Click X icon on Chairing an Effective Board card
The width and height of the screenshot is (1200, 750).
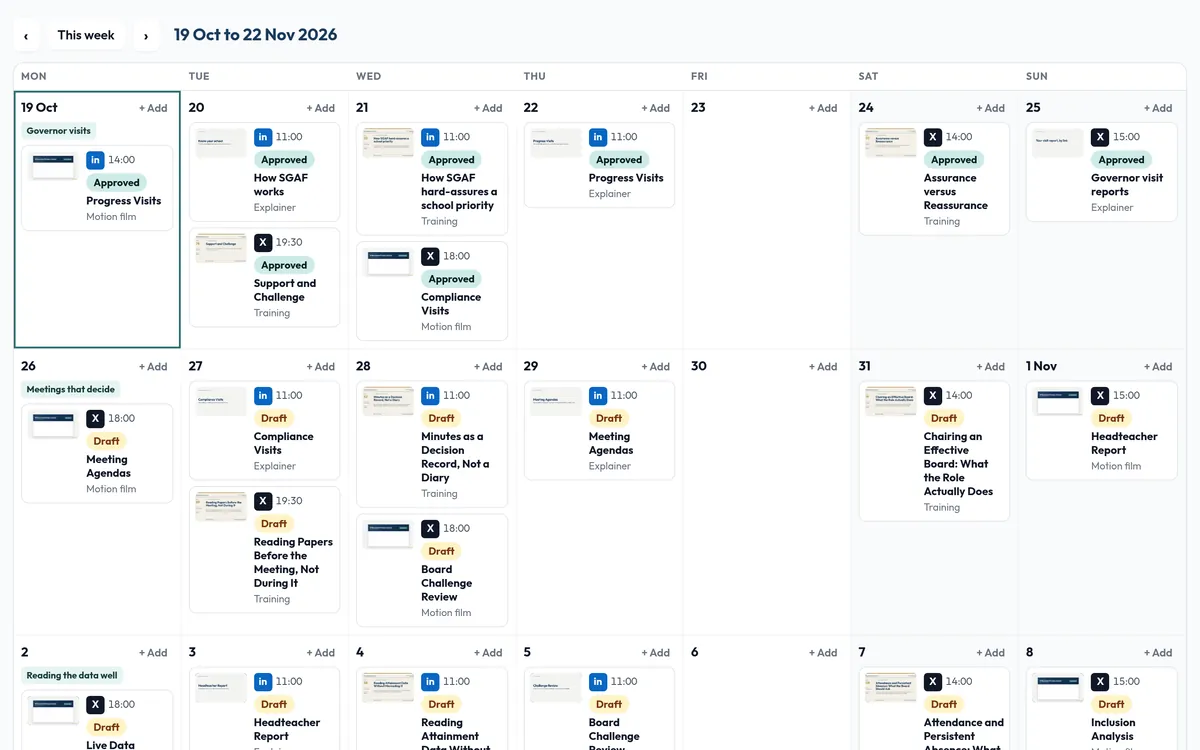pyautogui.click(x=933, y=396)
